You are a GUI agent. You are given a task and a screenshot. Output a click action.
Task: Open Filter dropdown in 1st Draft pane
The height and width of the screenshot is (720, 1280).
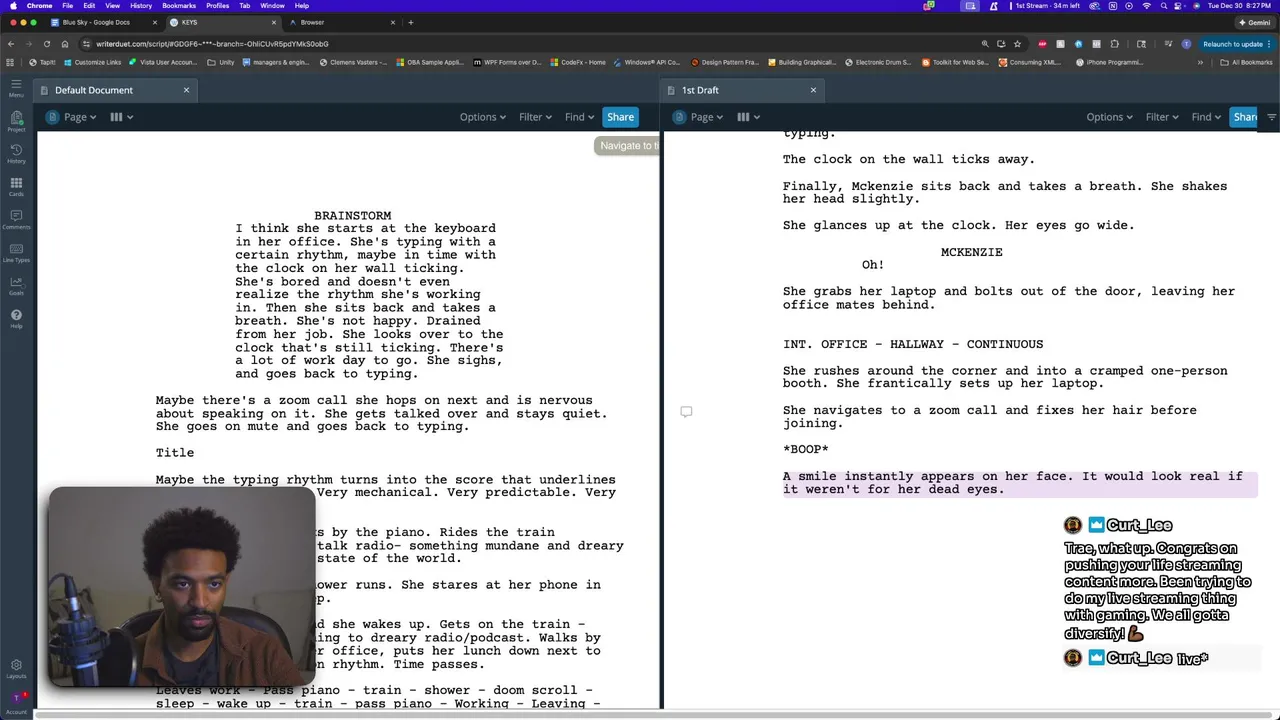click(x=1162, y=117)
